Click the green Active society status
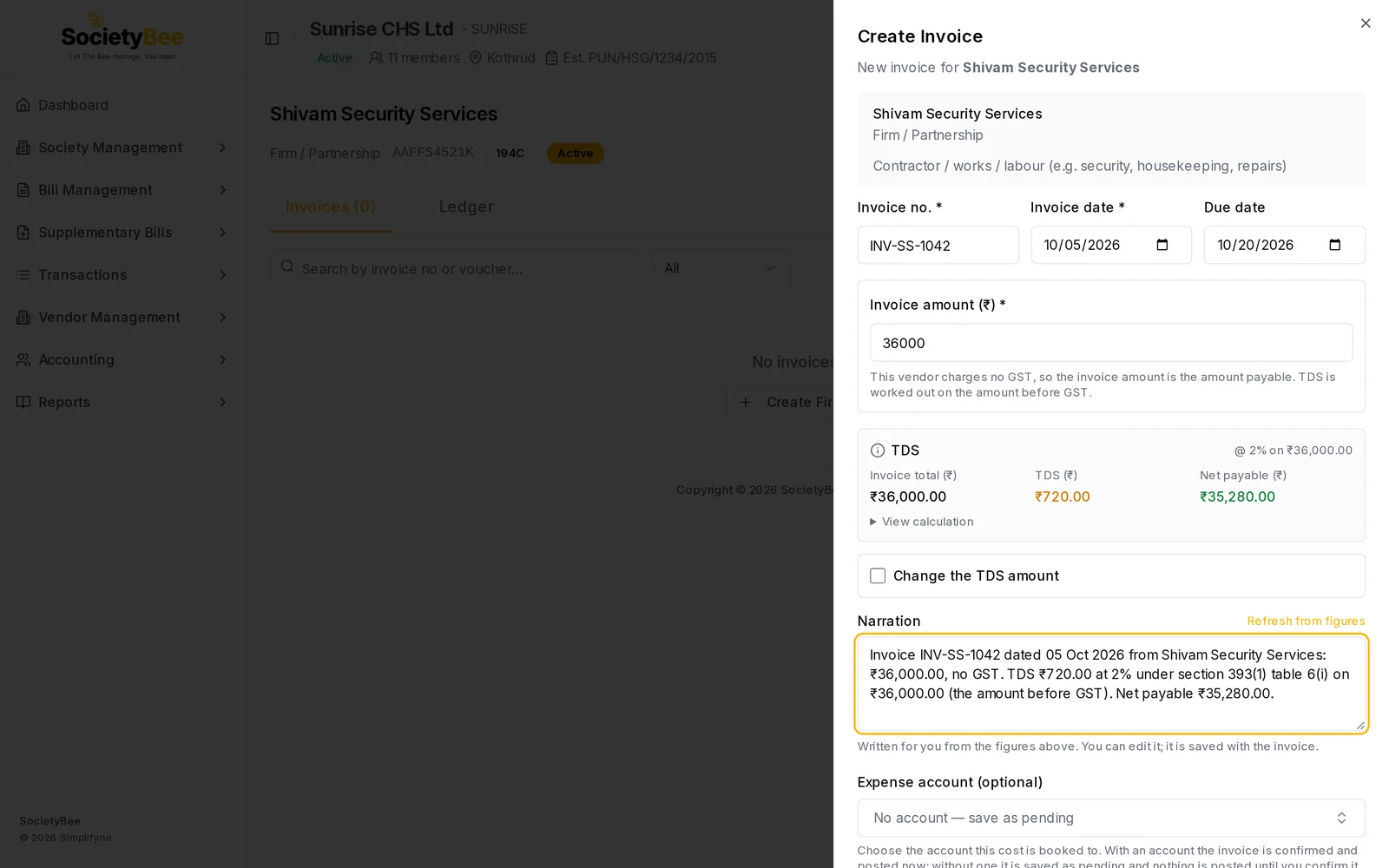 [x=334, y=58]
